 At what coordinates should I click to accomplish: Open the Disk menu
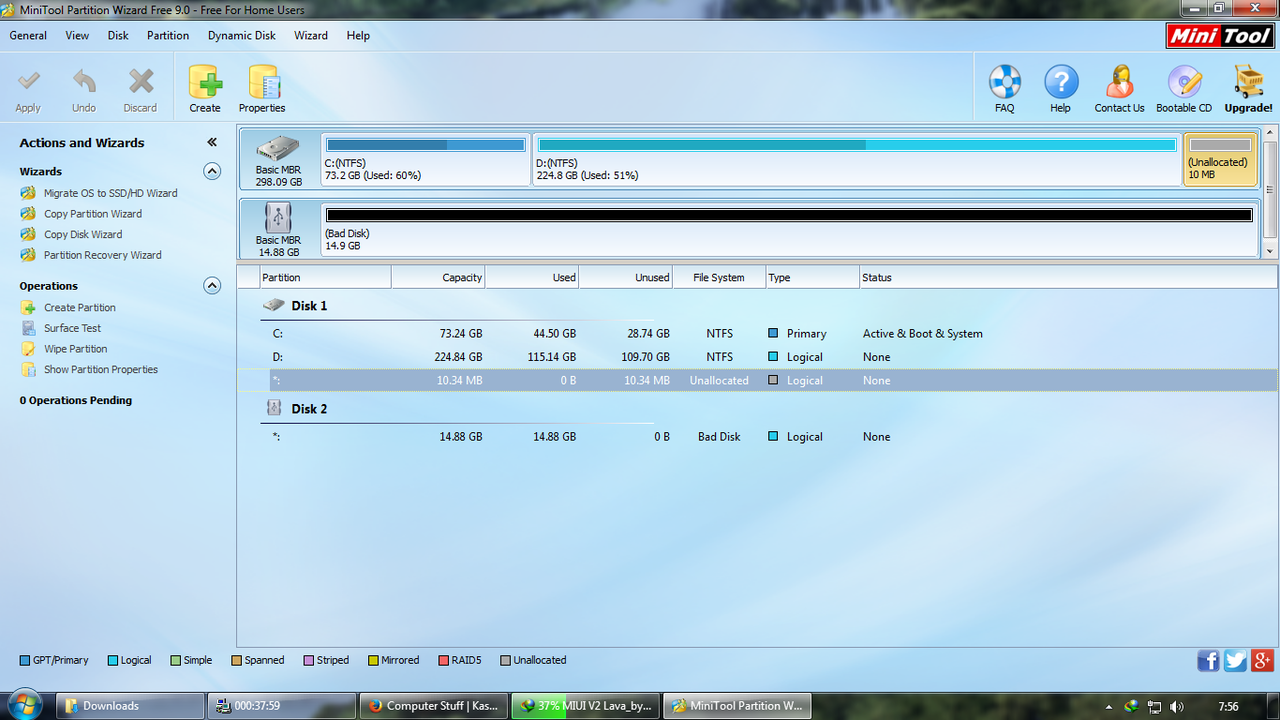118,35
